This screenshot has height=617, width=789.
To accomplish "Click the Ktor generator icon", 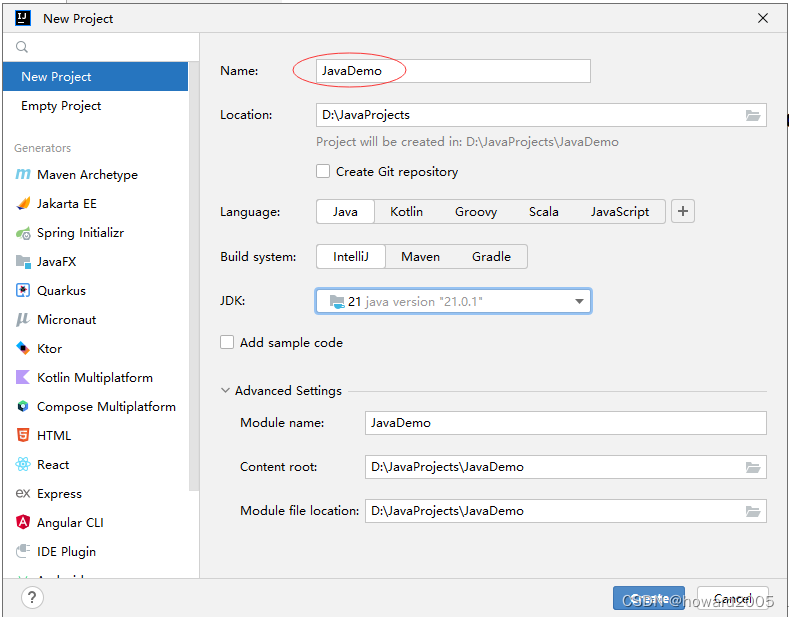I will 23,348.
